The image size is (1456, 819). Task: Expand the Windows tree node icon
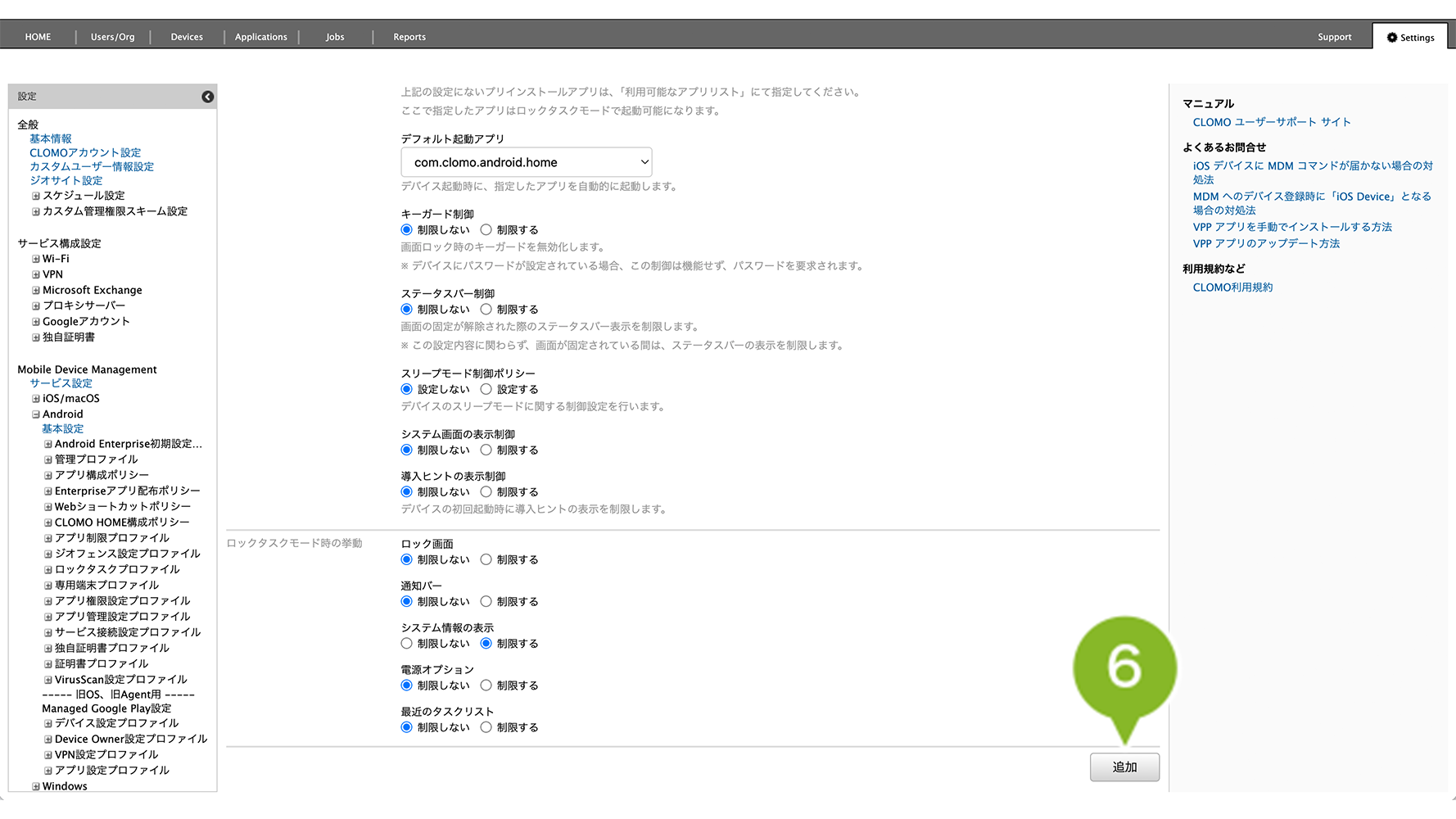pos(36,786)
